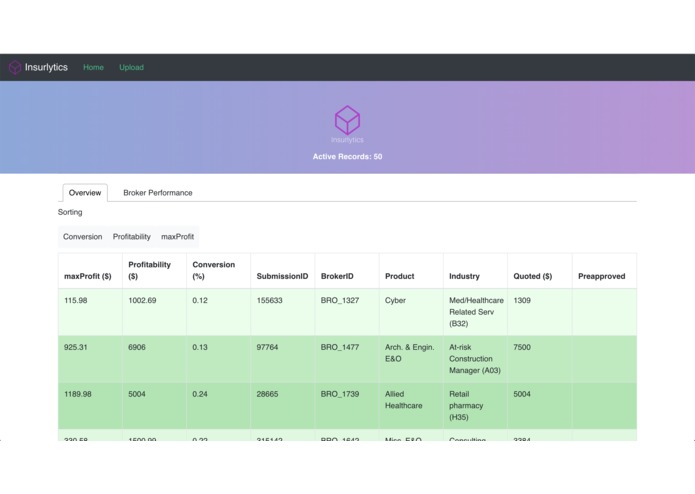Sort by Profitability
The width and height of the screenshot is (695, 494).
132,237
